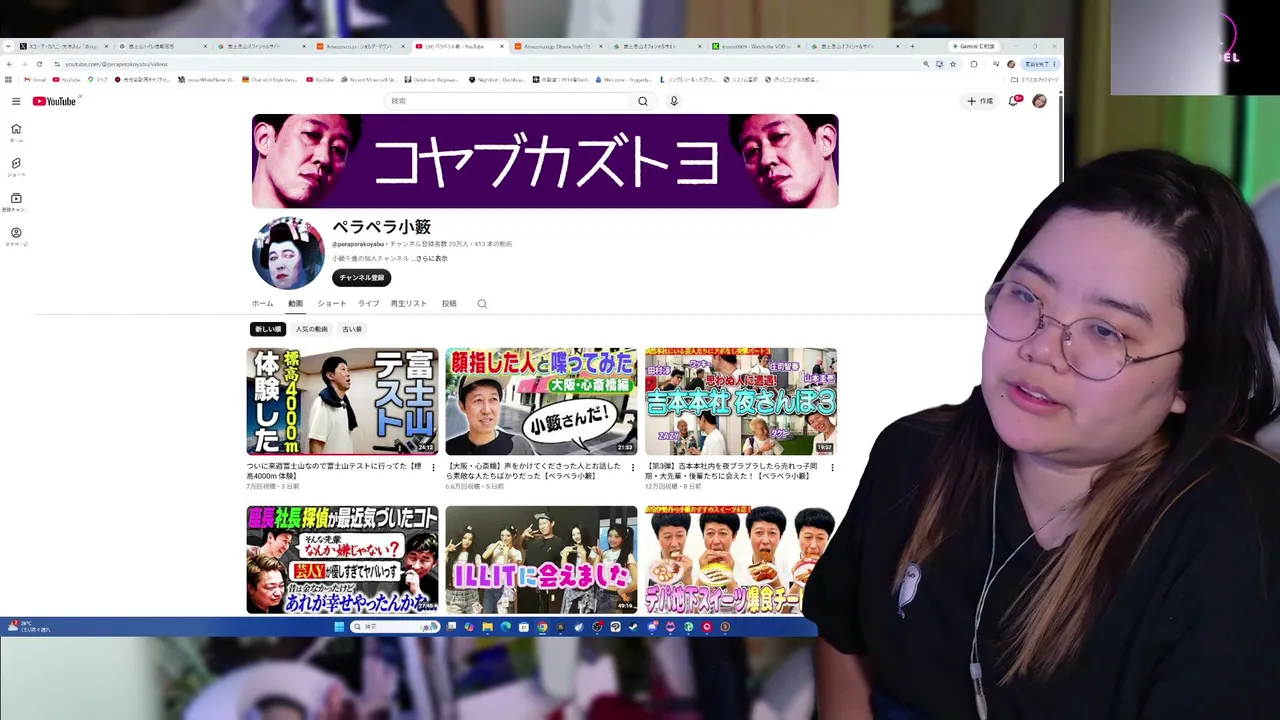The image size is (1280, 720).
Task: Select the 古い順 sort chip
Action: [352, 329]
